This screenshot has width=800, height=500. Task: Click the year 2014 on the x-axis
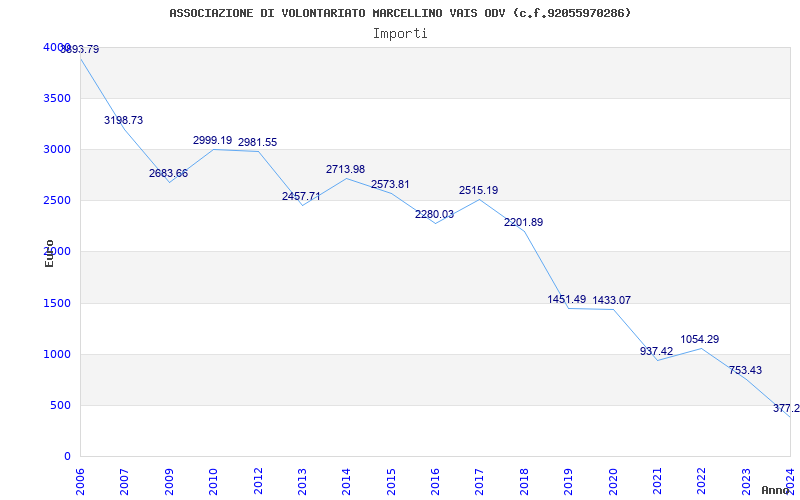tap(346, 481)
